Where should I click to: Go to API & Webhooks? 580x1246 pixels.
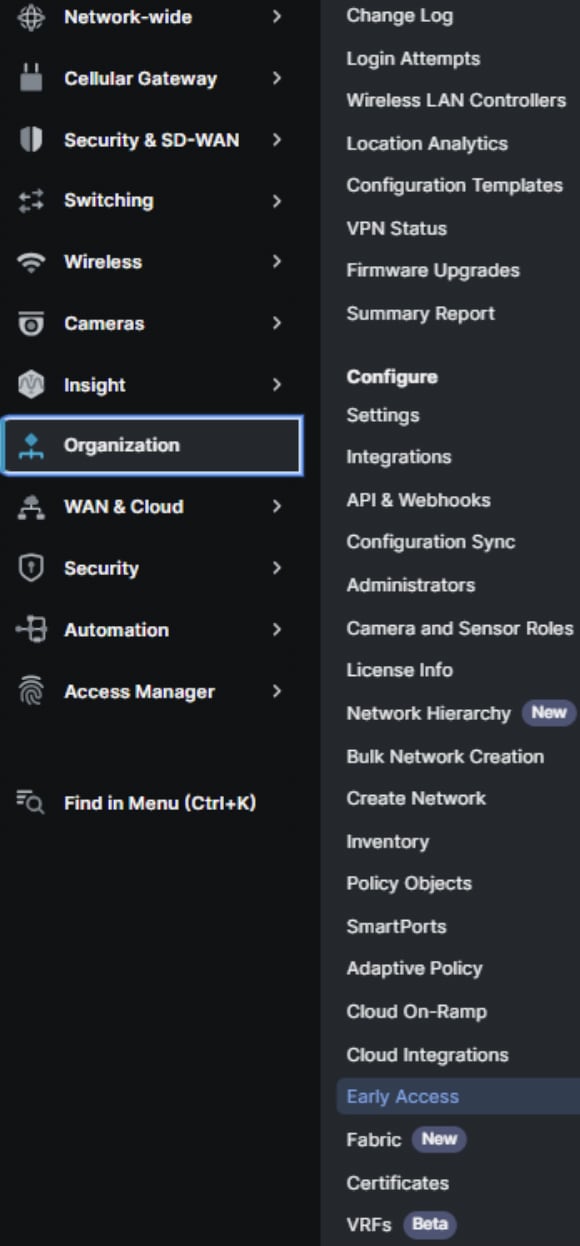coord(418,500)
